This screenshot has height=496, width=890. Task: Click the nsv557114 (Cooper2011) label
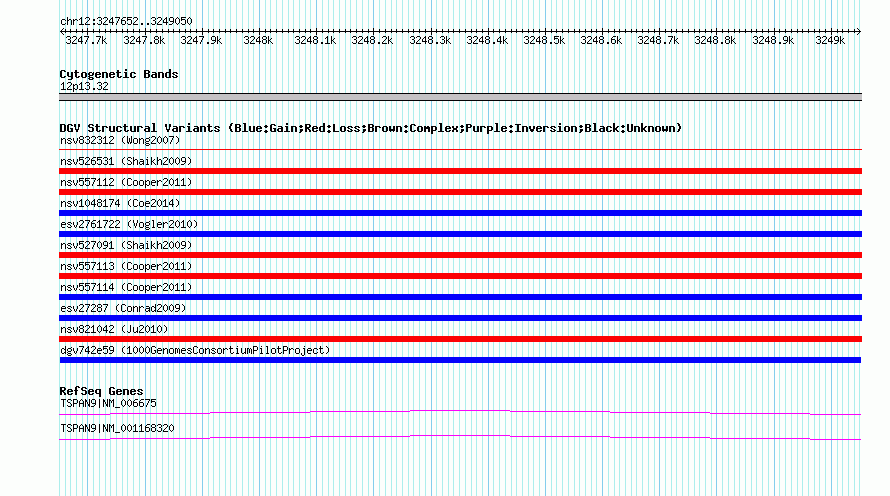click(126, 287)
